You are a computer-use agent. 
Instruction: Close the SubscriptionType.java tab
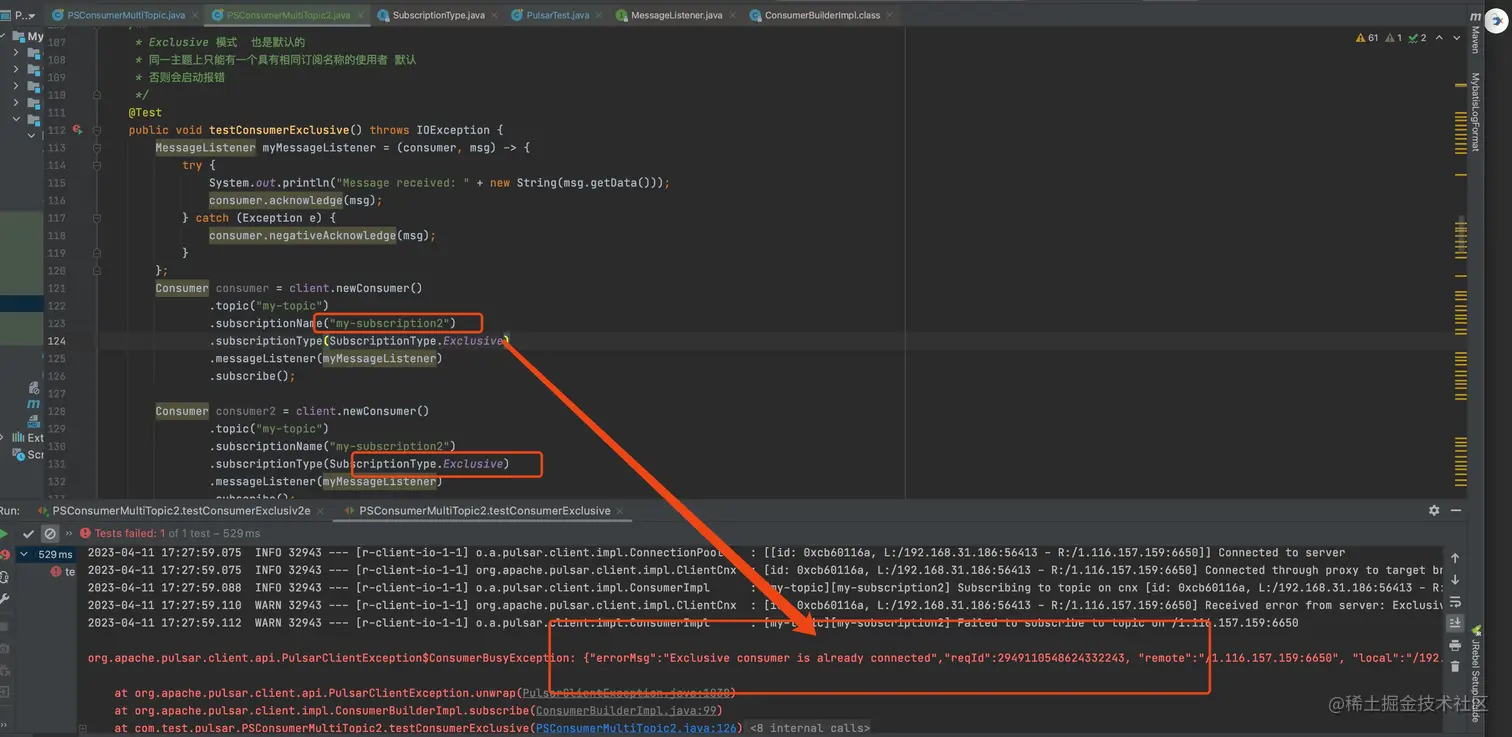pos(494,16)
